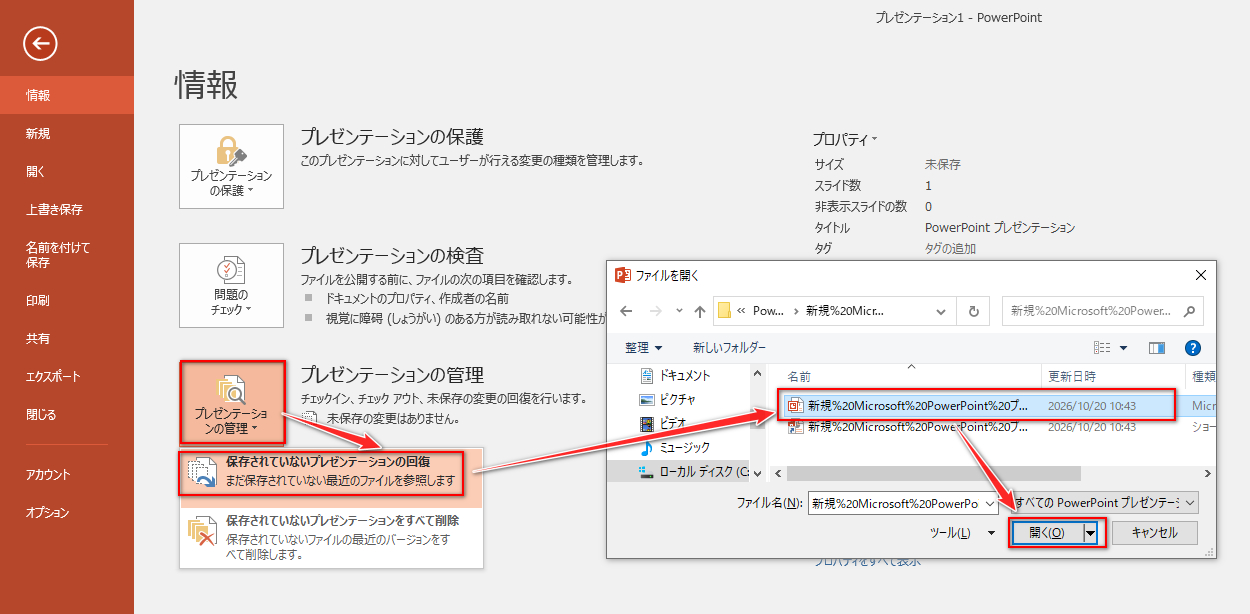Click the blue help icon
The image size is (1250, 614).
point(1192,348)
